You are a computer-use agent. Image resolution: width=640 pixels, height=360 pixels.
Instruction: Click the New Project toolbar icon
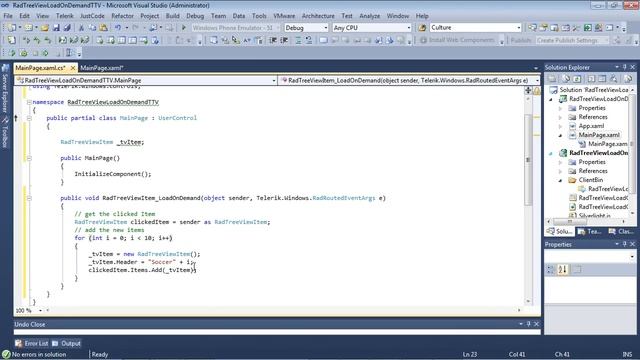coord(11,28)
